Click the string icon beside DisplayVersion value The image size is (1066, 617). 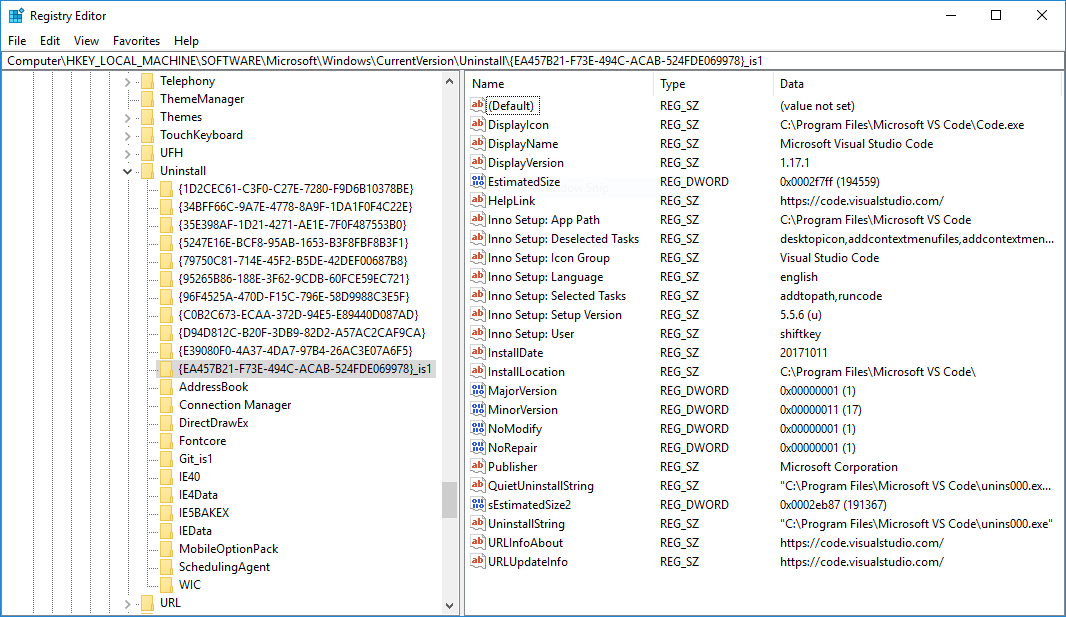click(477, 162)
